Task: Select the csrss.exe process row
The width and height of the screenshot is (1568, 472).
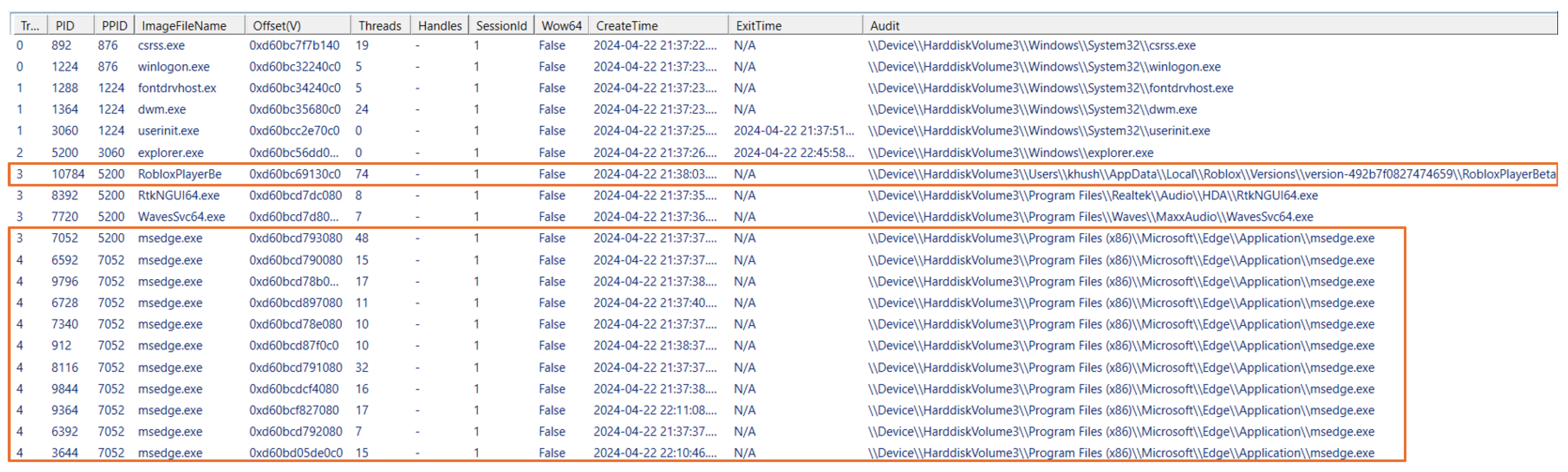Action: 161,46
